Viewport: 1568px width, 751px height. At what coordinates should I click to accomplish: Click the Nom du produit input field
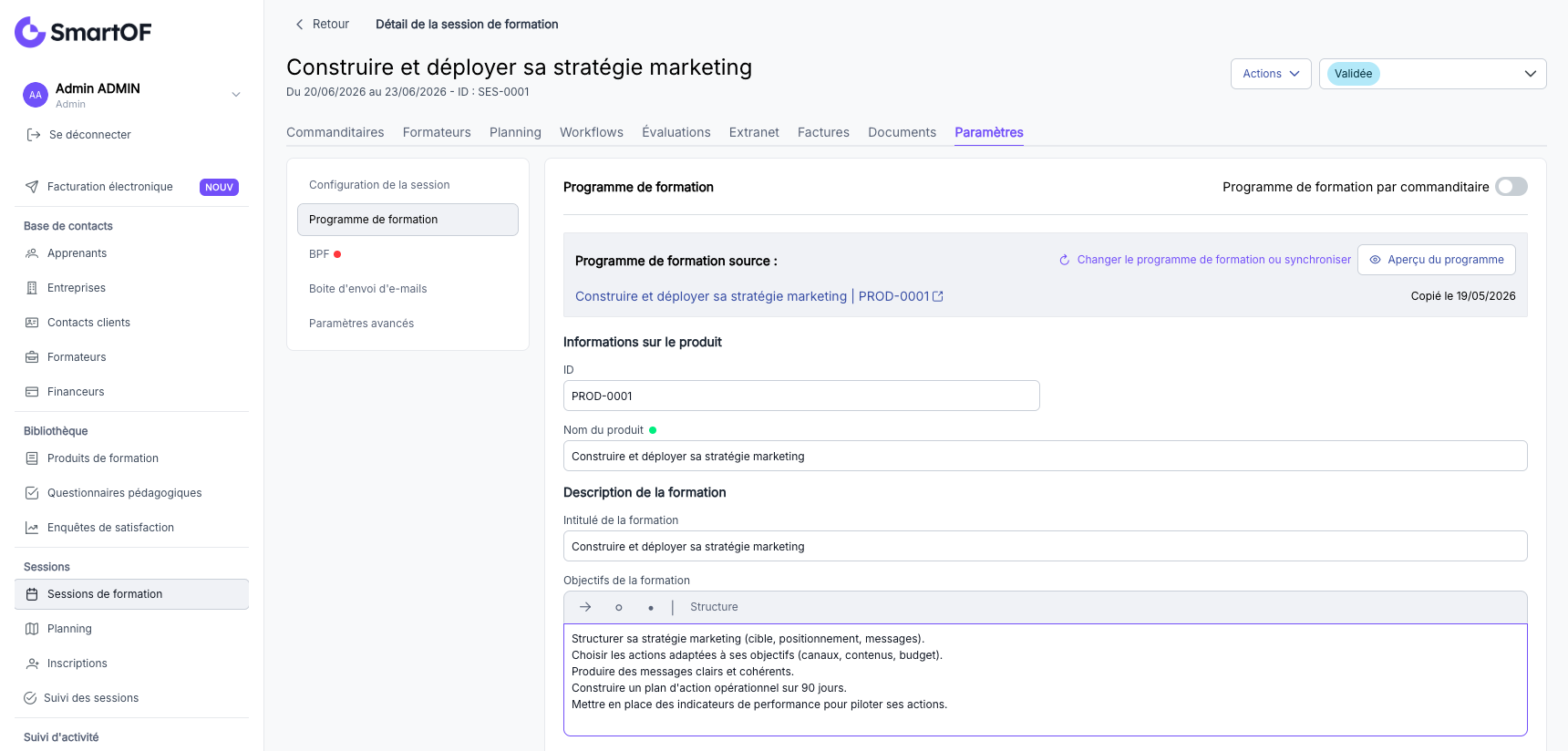point(1045,456)
